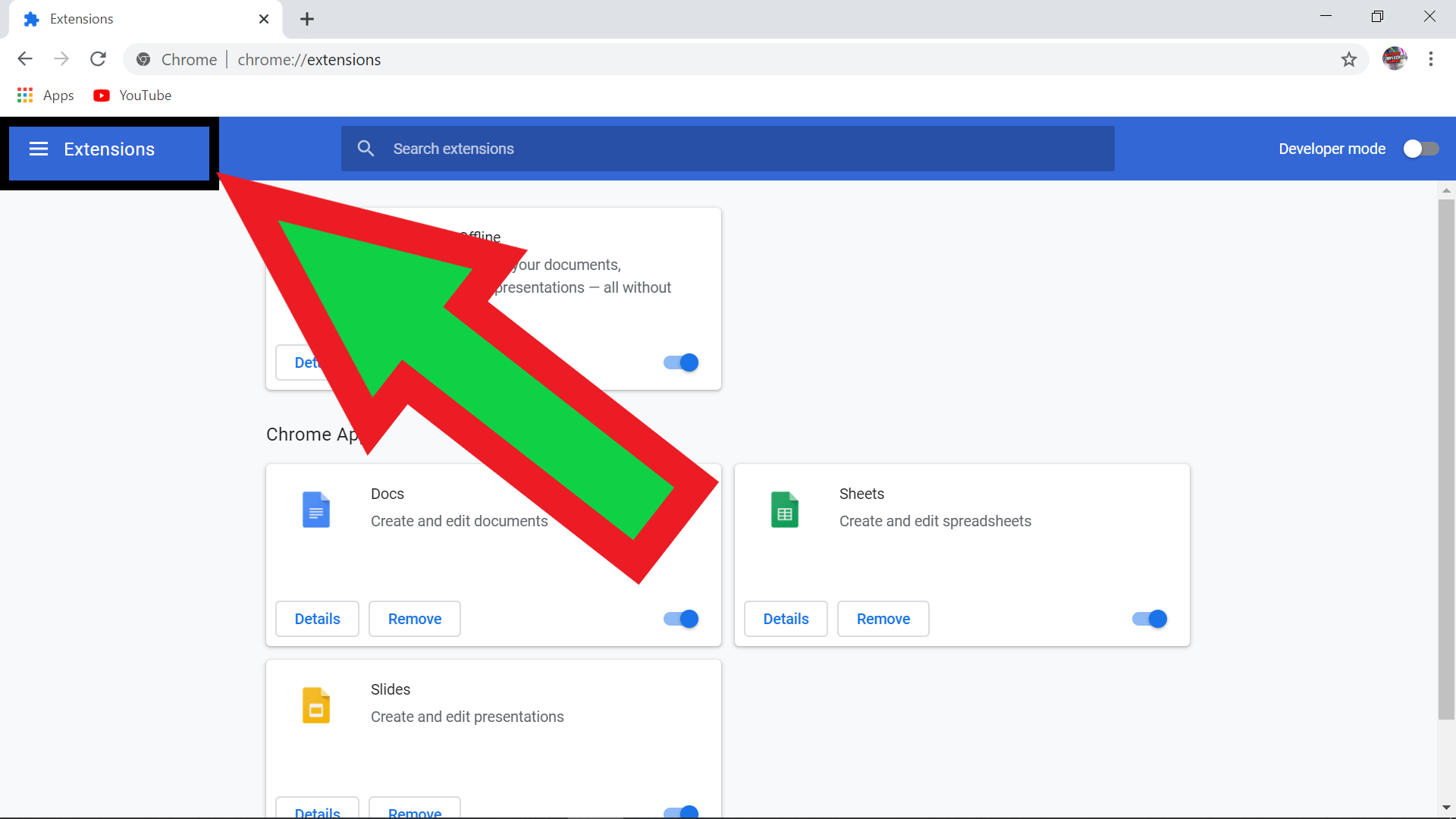Bookmark this page with the star icon

point(1350,58)
